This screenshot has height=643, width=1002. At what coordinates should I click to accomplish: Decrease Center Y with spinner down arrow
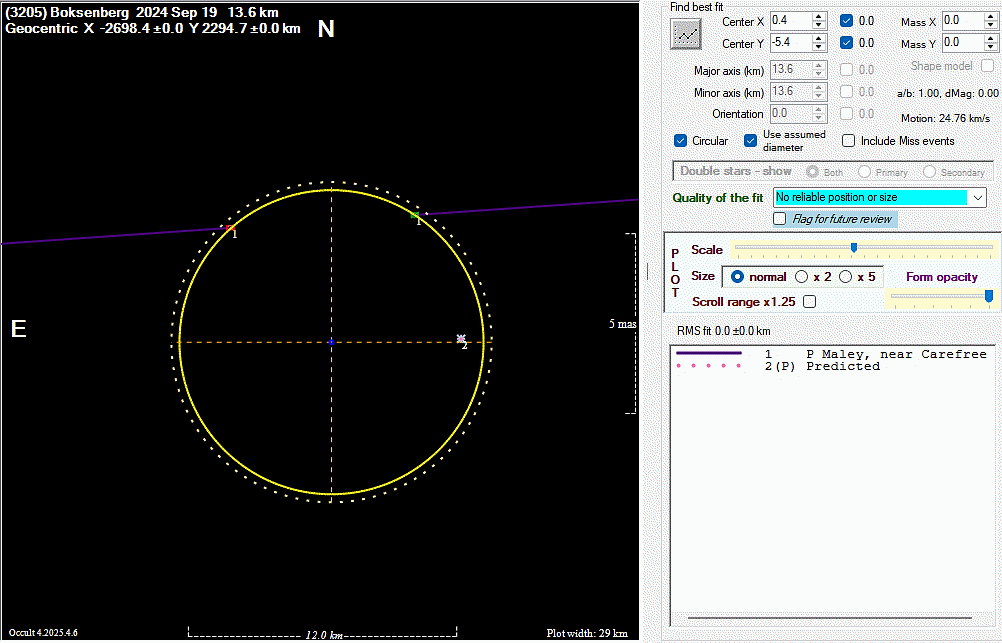(x=819, y=47)
